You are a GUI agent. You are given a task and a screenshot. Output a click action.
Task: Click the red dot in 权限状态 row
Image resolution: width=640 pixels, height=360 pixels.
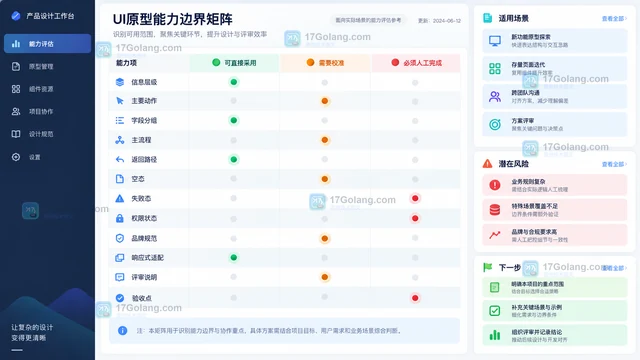[415, 218]
